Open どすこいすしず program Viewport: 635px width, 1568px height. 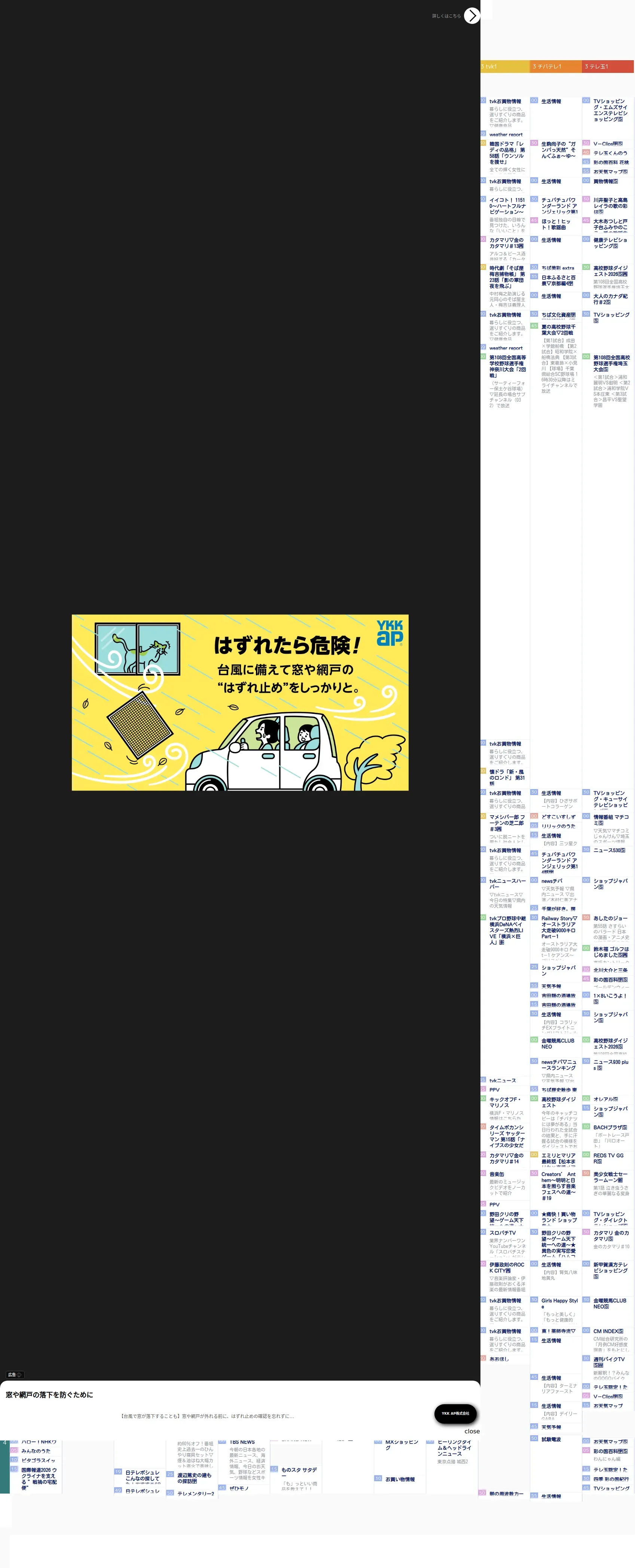point(558,817)
